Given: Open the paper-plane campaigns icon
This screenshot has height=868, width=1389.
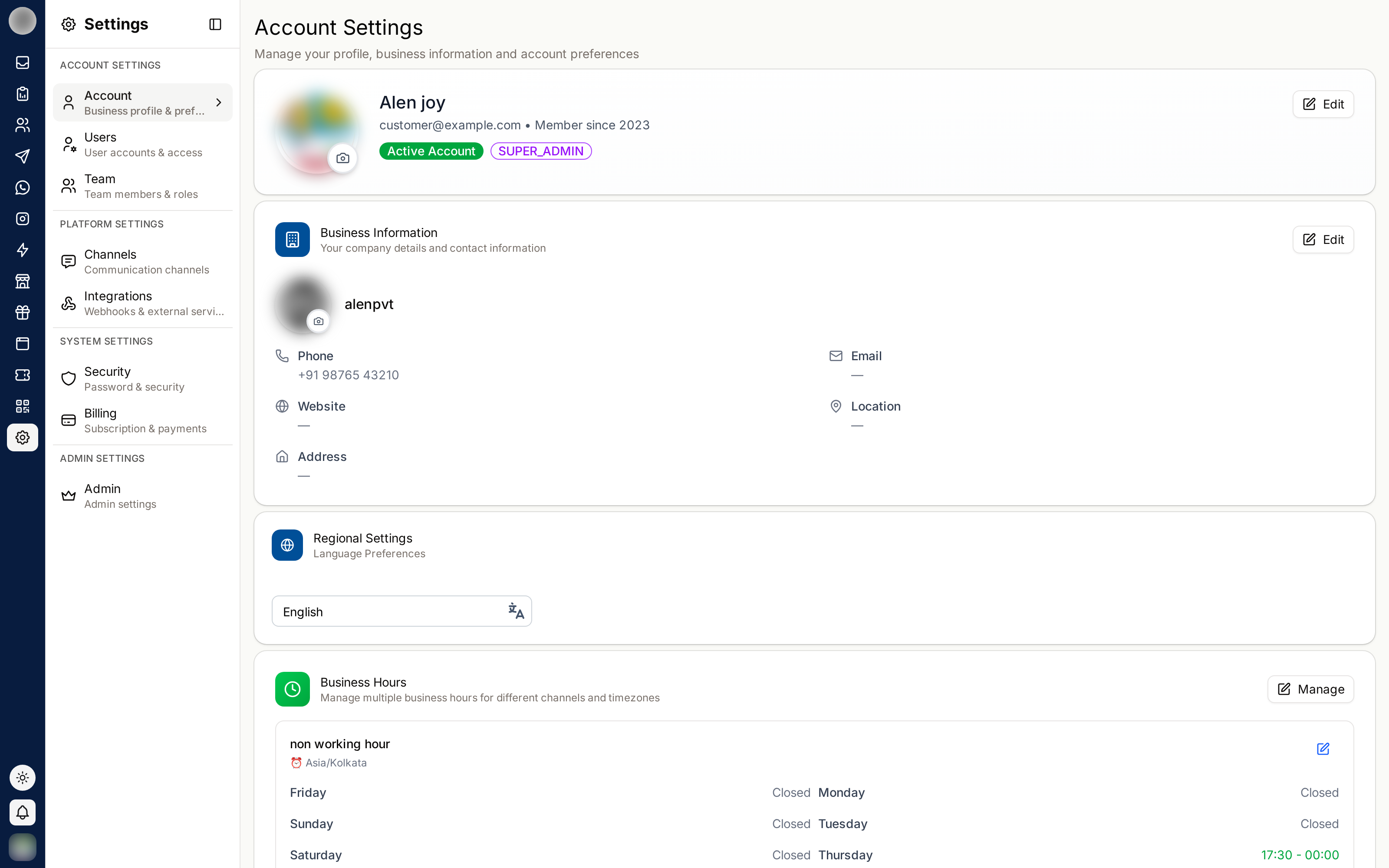Looking at the screenshot, I should click(x=23, y=156).
